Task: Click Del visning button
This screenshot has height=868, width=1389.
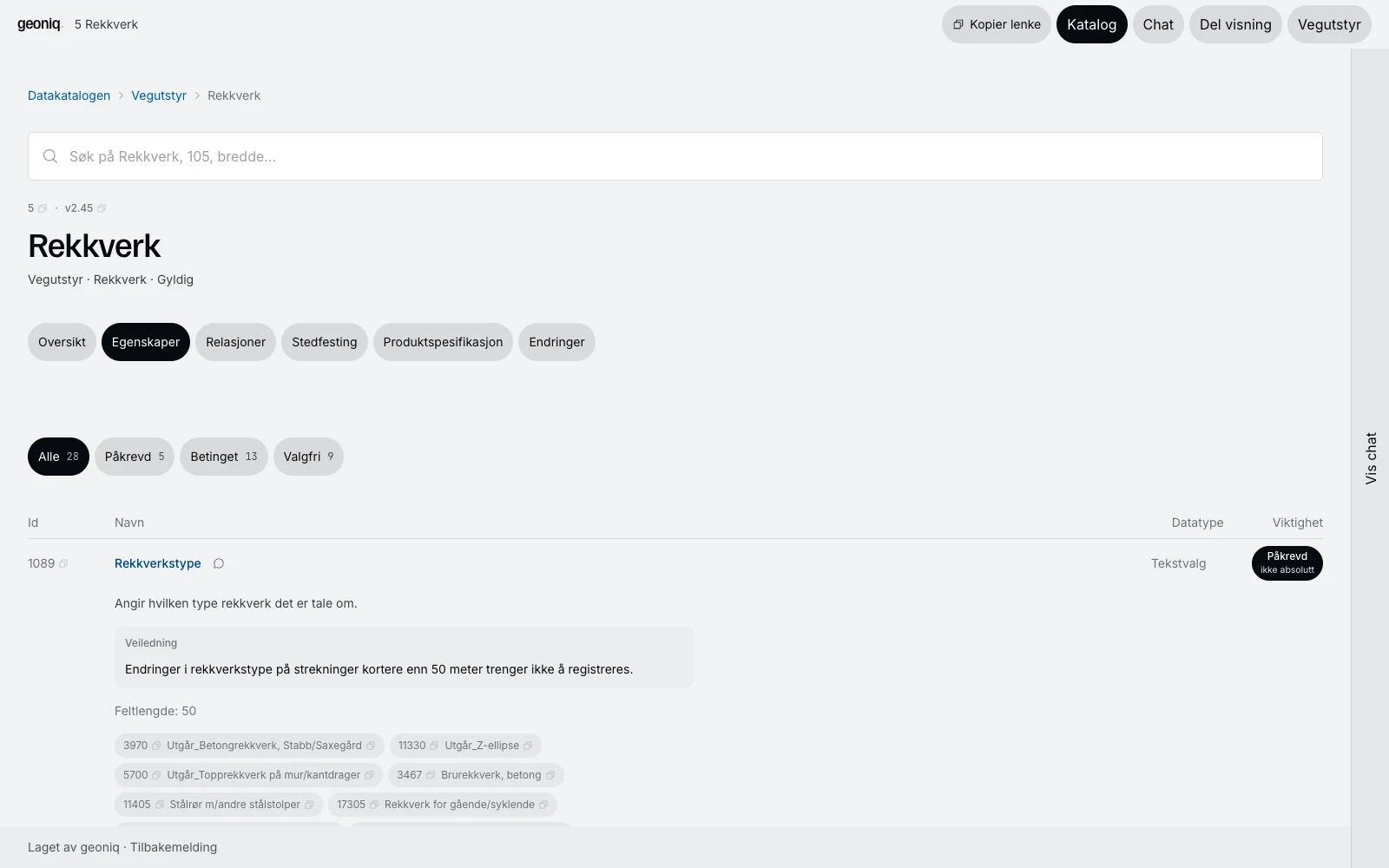Action: click(x=1235, y=24)
